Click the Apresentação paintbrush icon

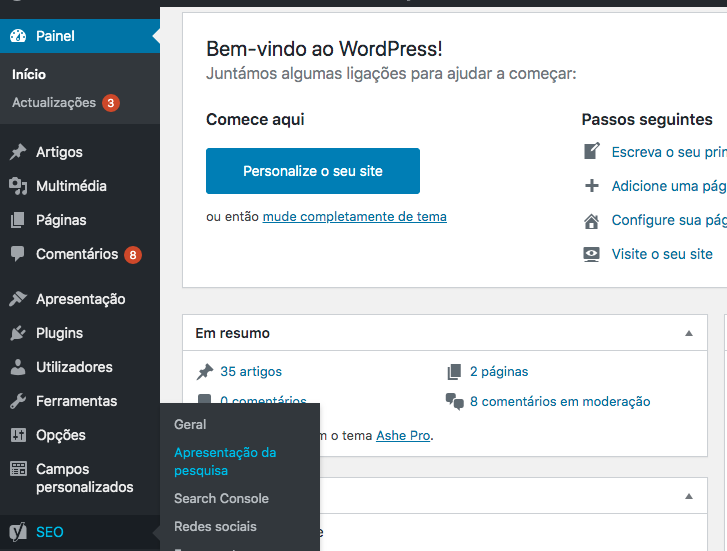click(18, 299)
